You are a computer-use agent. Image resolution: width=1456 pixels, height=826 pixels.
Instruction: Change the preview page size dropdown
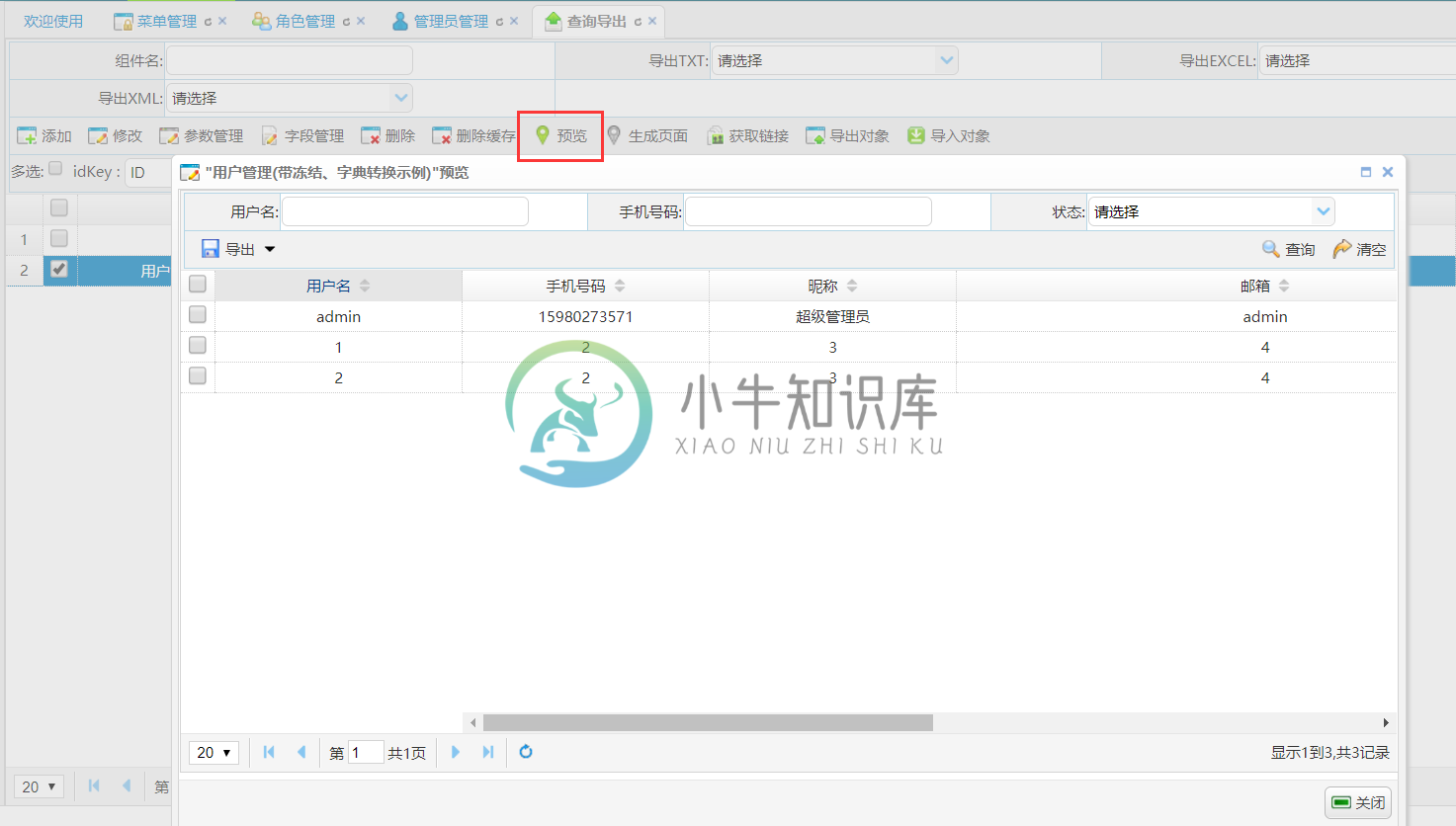[x=214, y=753]
